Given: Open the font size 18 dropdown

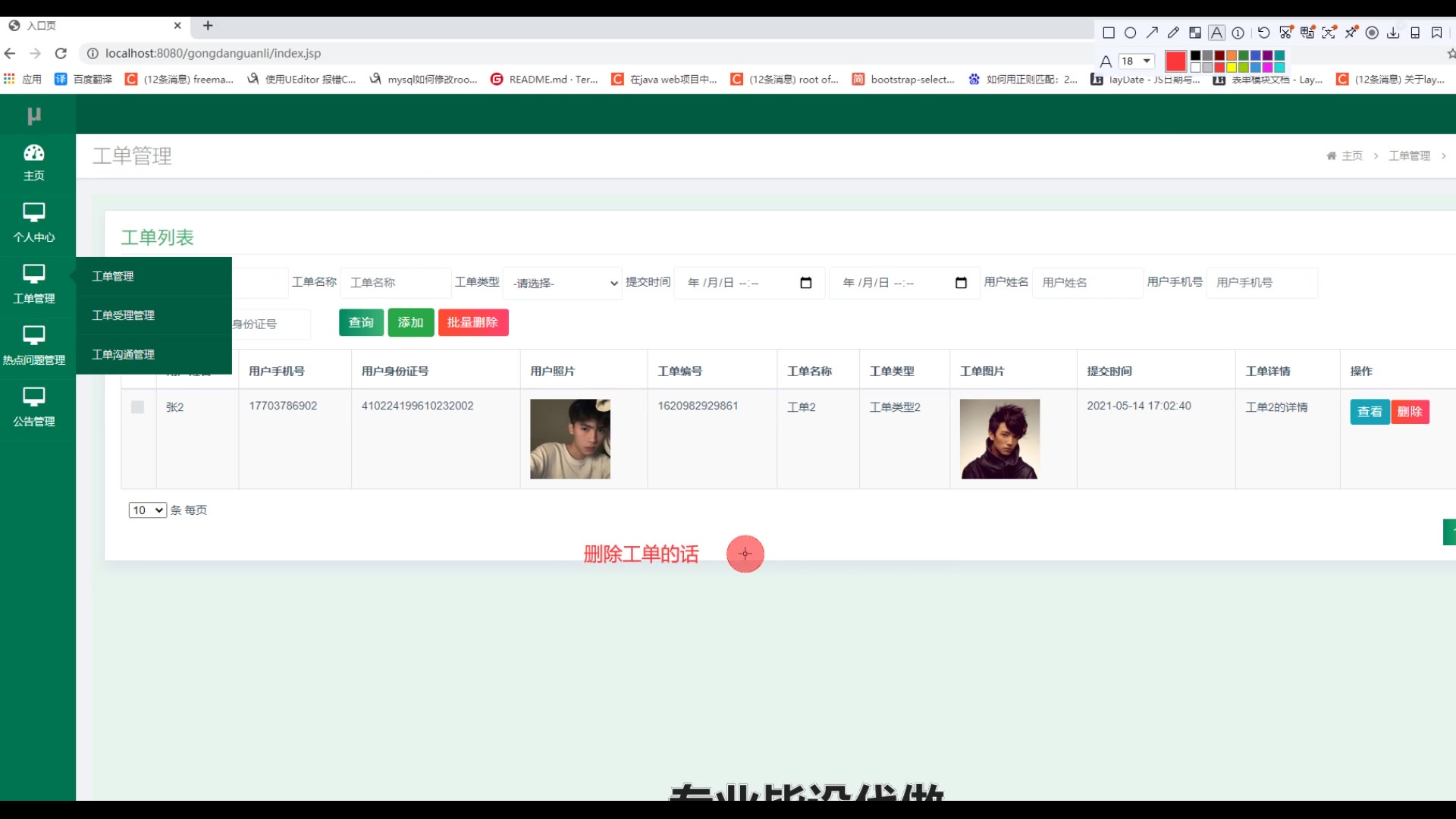Looking at the screenshot, I should 1136,61.
